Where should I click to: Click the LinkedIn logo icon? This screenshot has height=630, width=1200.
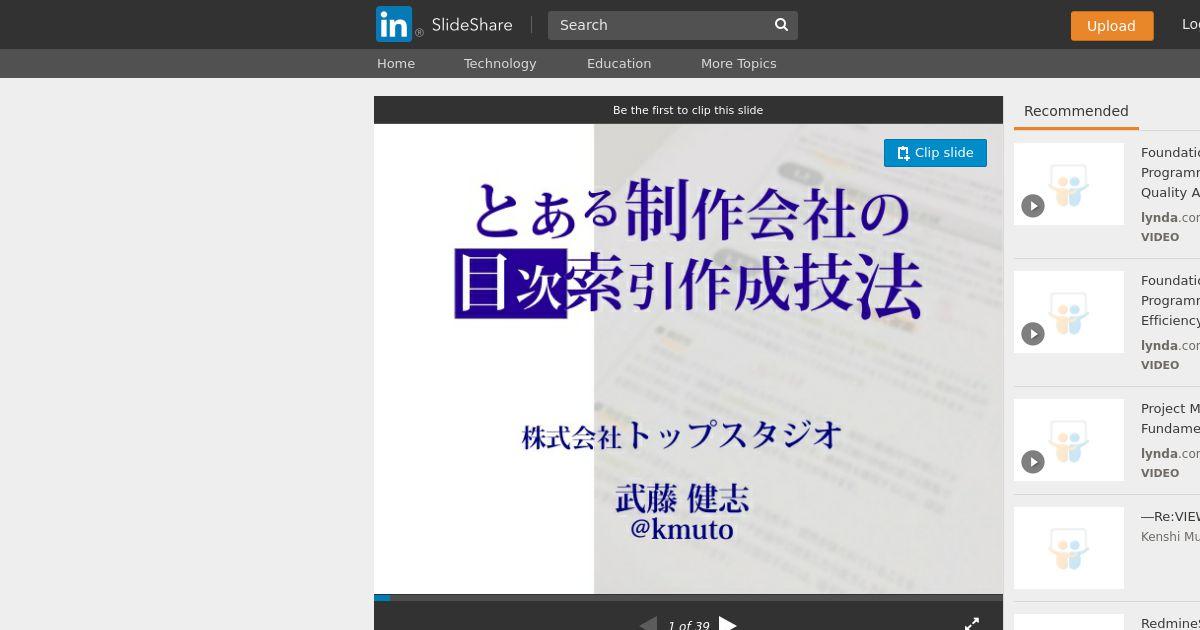(x=394, y=24)
